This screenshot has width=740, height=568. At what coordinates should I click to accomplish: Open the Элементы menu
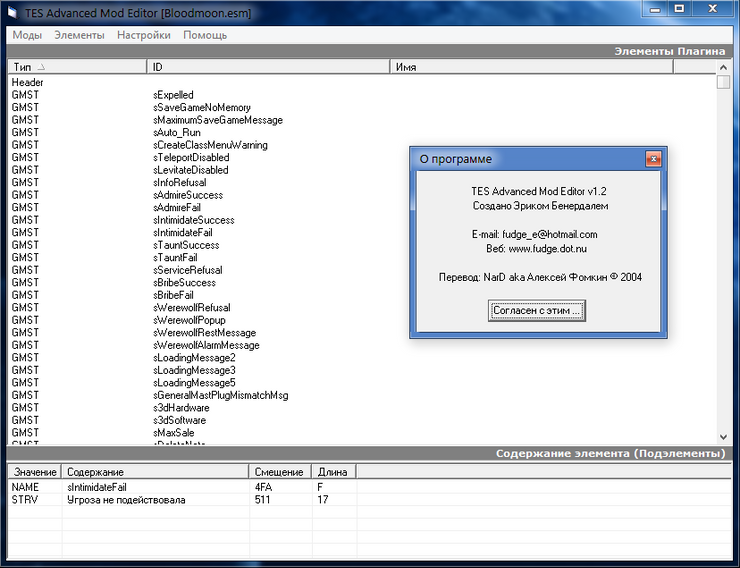coord(79,35)
